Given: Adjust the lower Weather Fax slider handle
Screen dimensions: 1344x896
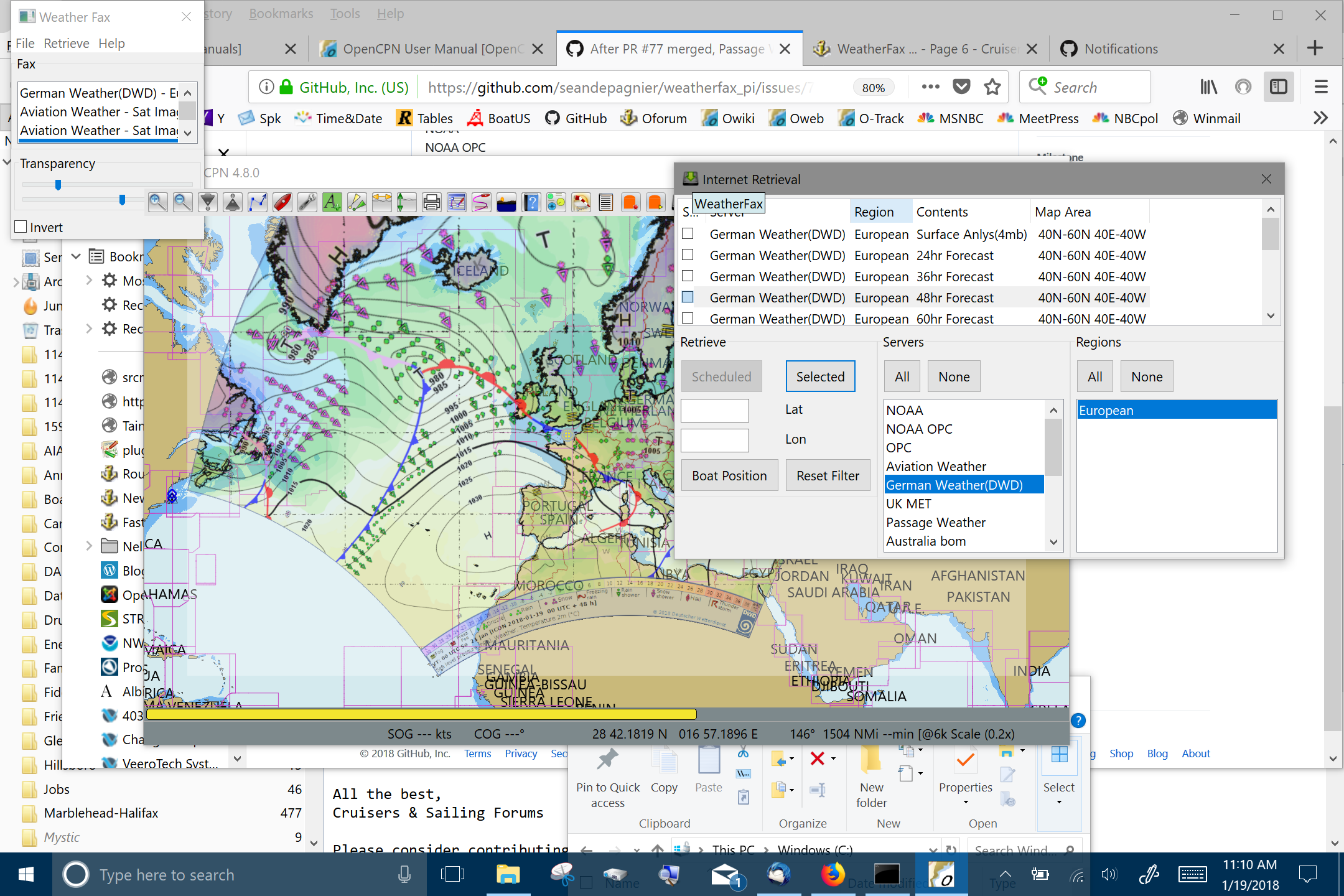Looking at the screenshot, I should click(x=122, y=200).
